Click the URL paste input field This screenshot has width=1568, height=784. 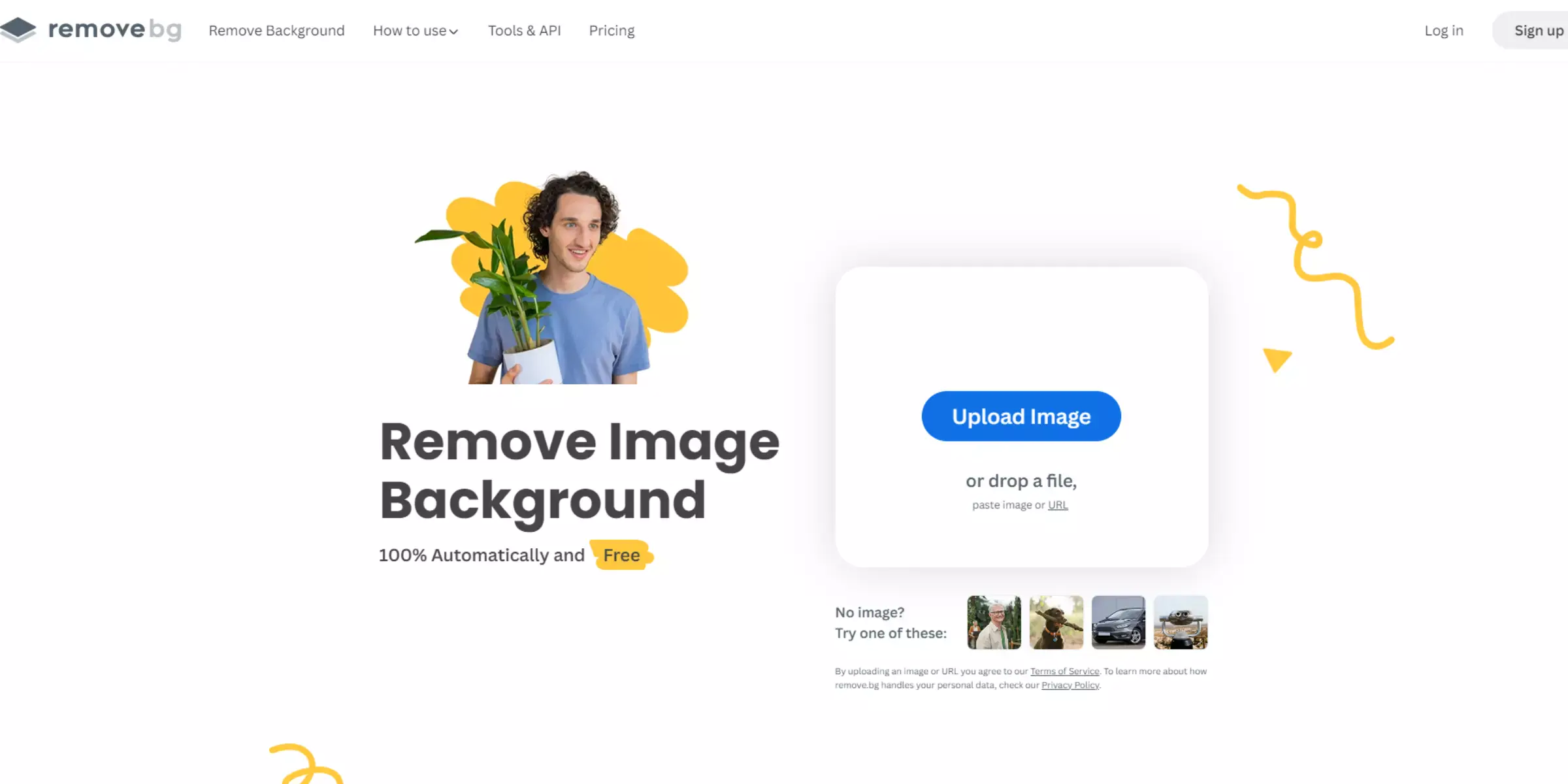click(x=1057, y=504)
